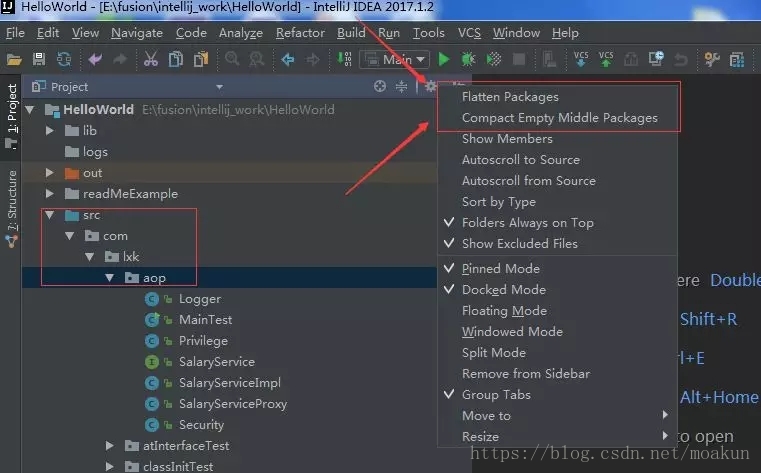This screenshot has width=761, height=473.
Task: Click Scroll from Source crosshair icon
Action: [x=380, y=86]
